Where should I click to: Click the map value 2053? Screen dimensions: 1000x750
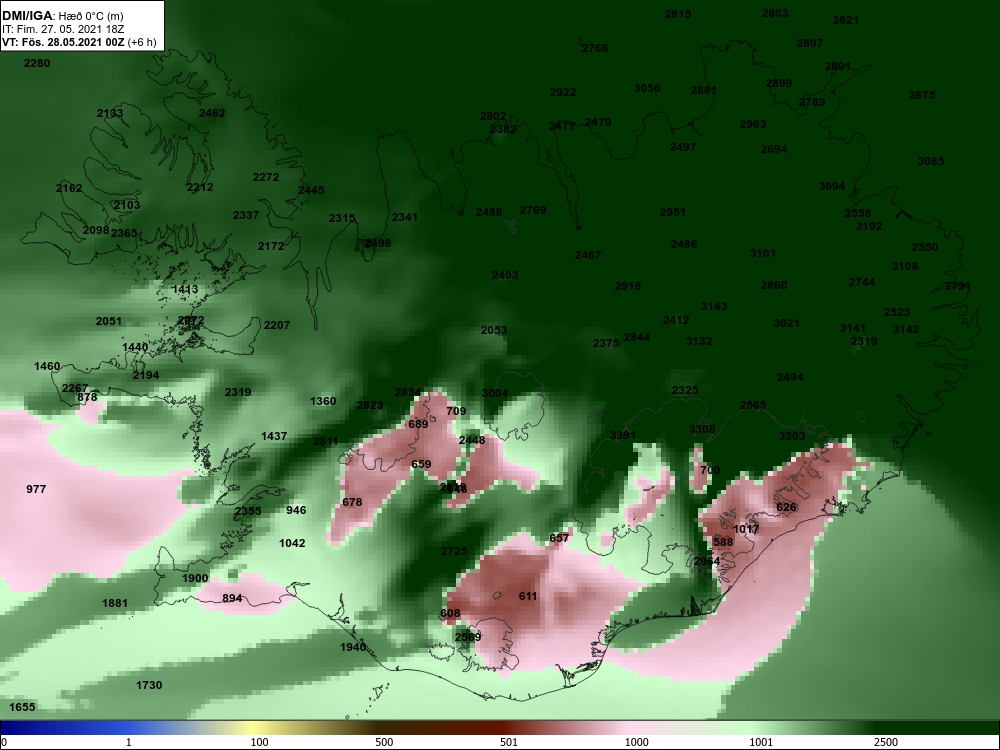[x=494, y=330]
